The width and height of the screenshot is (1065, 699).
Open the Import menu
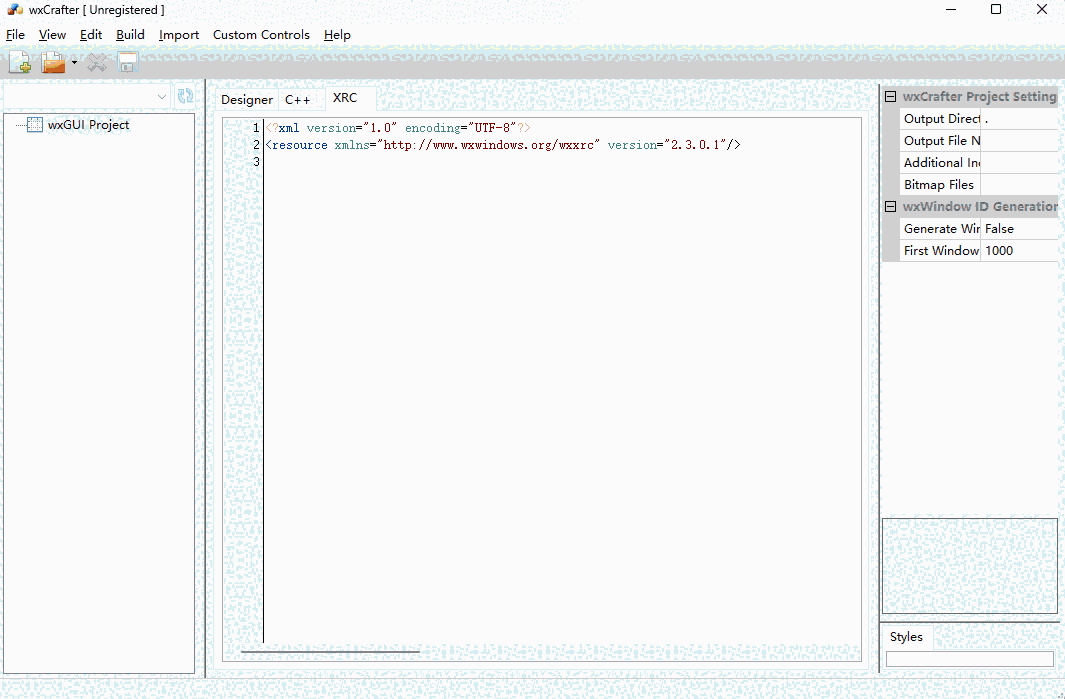(179, 35)
